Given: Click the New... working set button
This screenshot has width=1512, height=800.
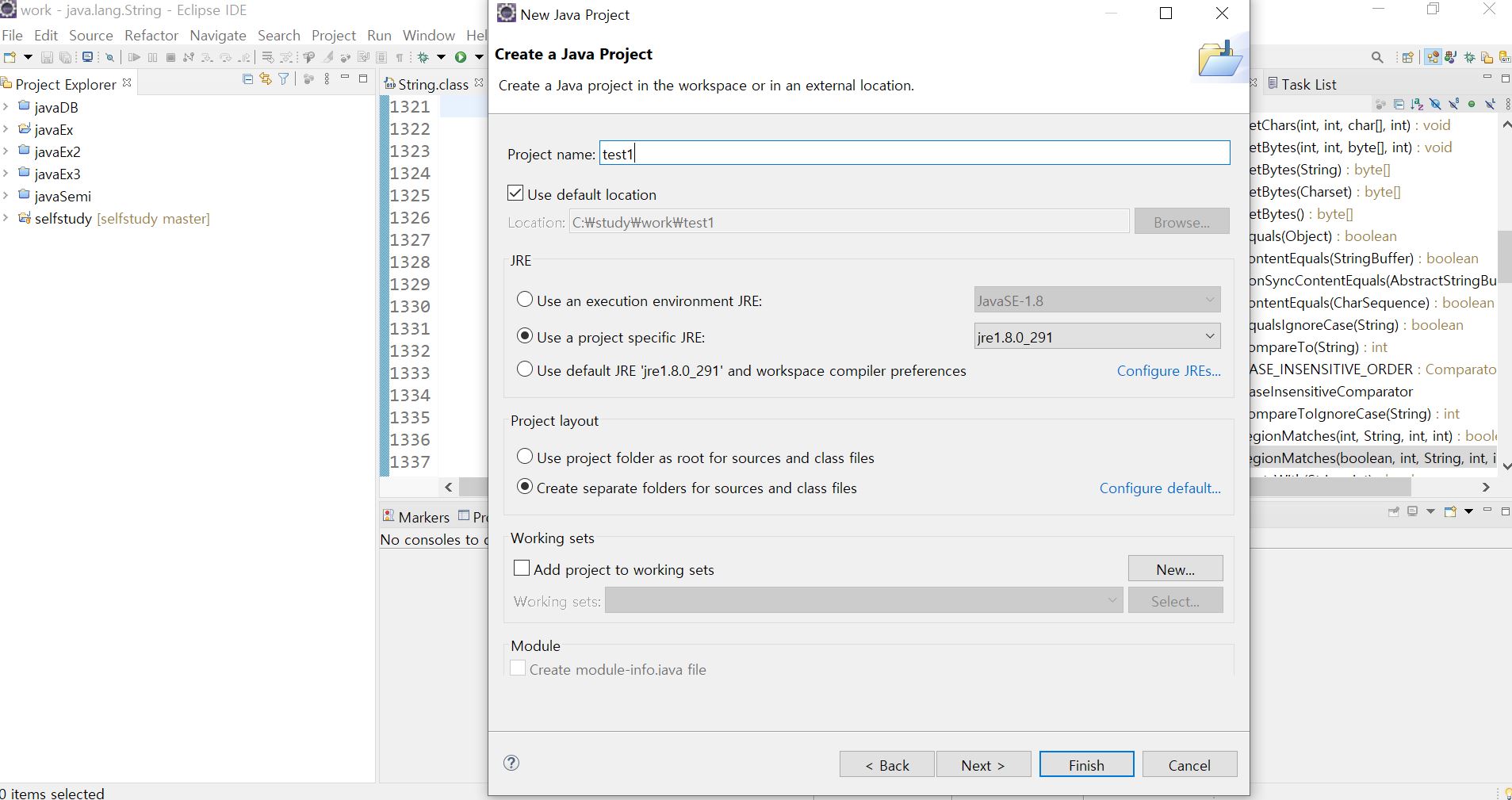Looking at the screenshot, I should click(1175, 568).
